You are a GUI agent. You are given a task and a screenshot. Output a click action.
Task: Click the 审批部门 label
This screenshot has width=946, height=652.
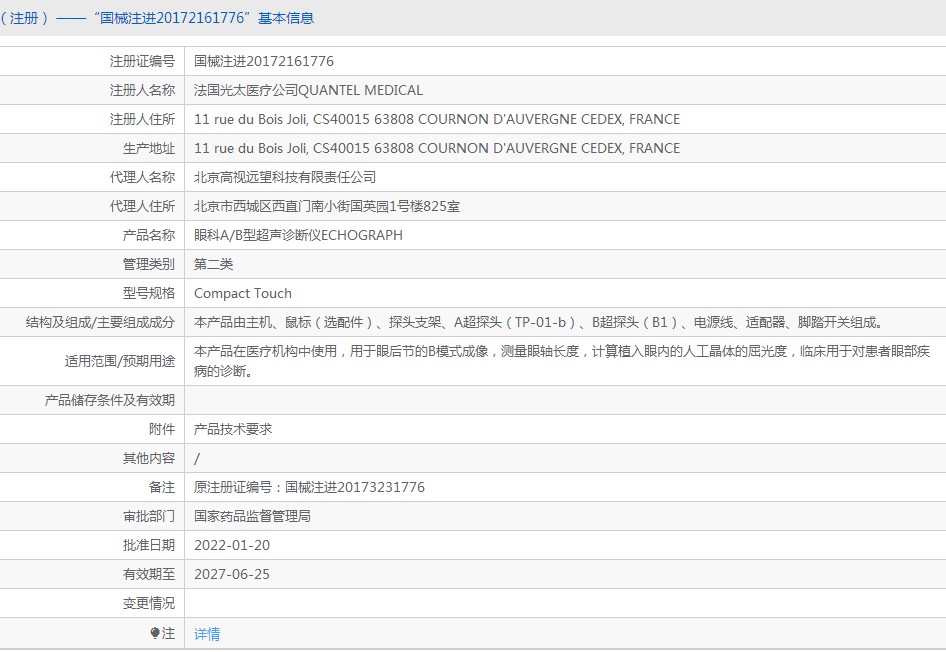point(149,516)
